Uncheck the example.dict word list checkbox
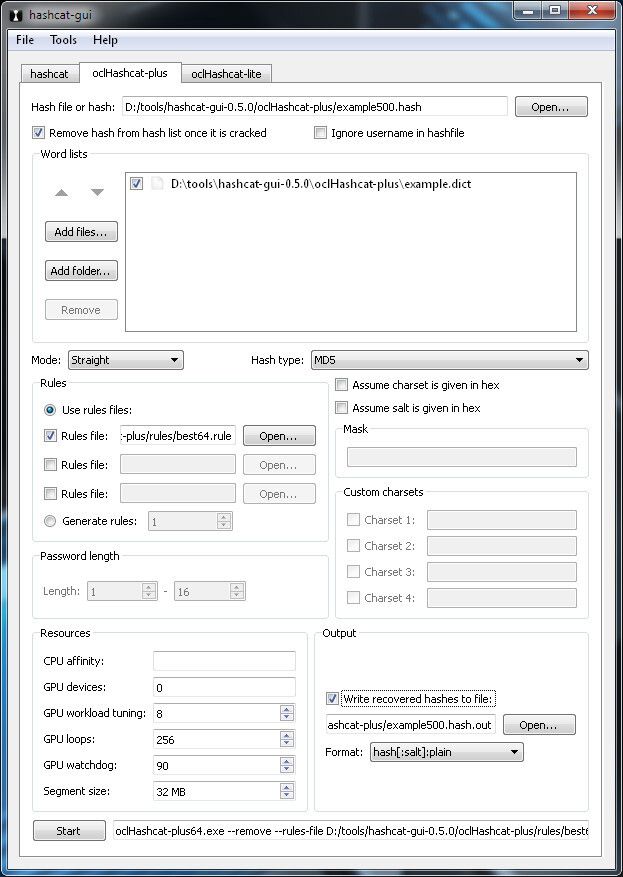The height and width of the screenshot is (877, 623). (136, 183)
